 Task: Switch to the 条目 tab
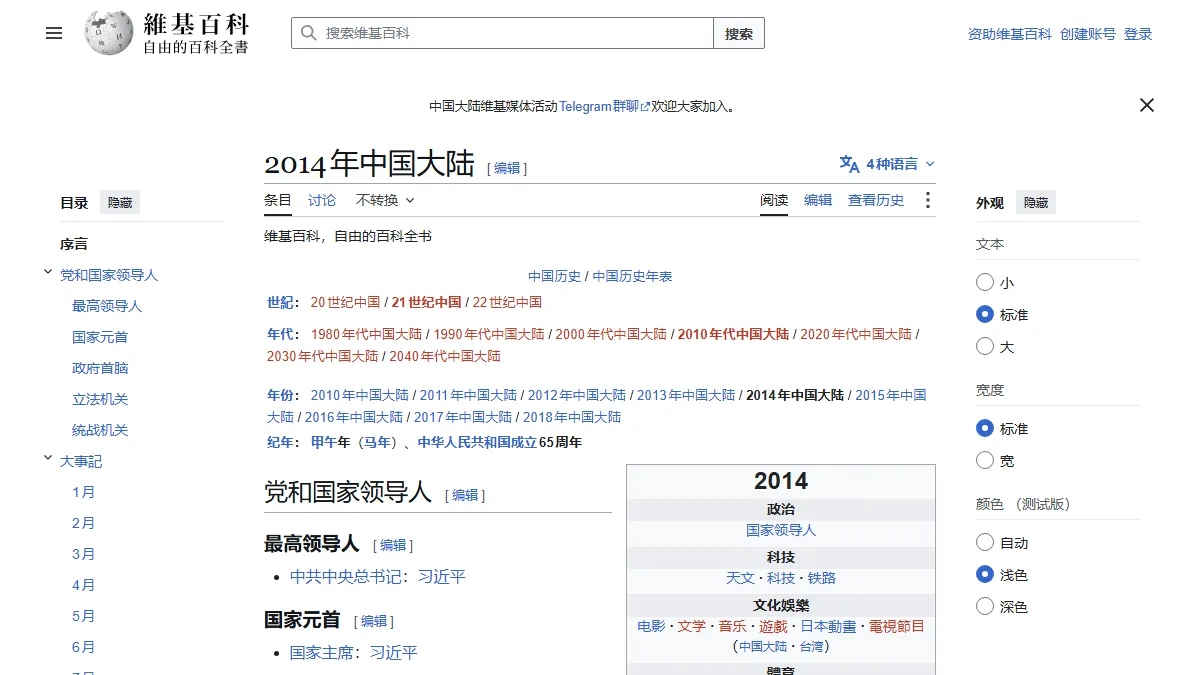coord(278,200)
